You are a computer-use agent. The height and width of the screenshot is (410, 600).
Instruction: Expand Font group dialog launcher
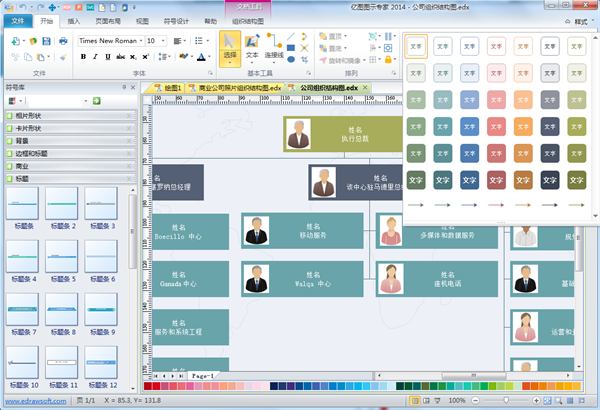[x=210, y=73]
